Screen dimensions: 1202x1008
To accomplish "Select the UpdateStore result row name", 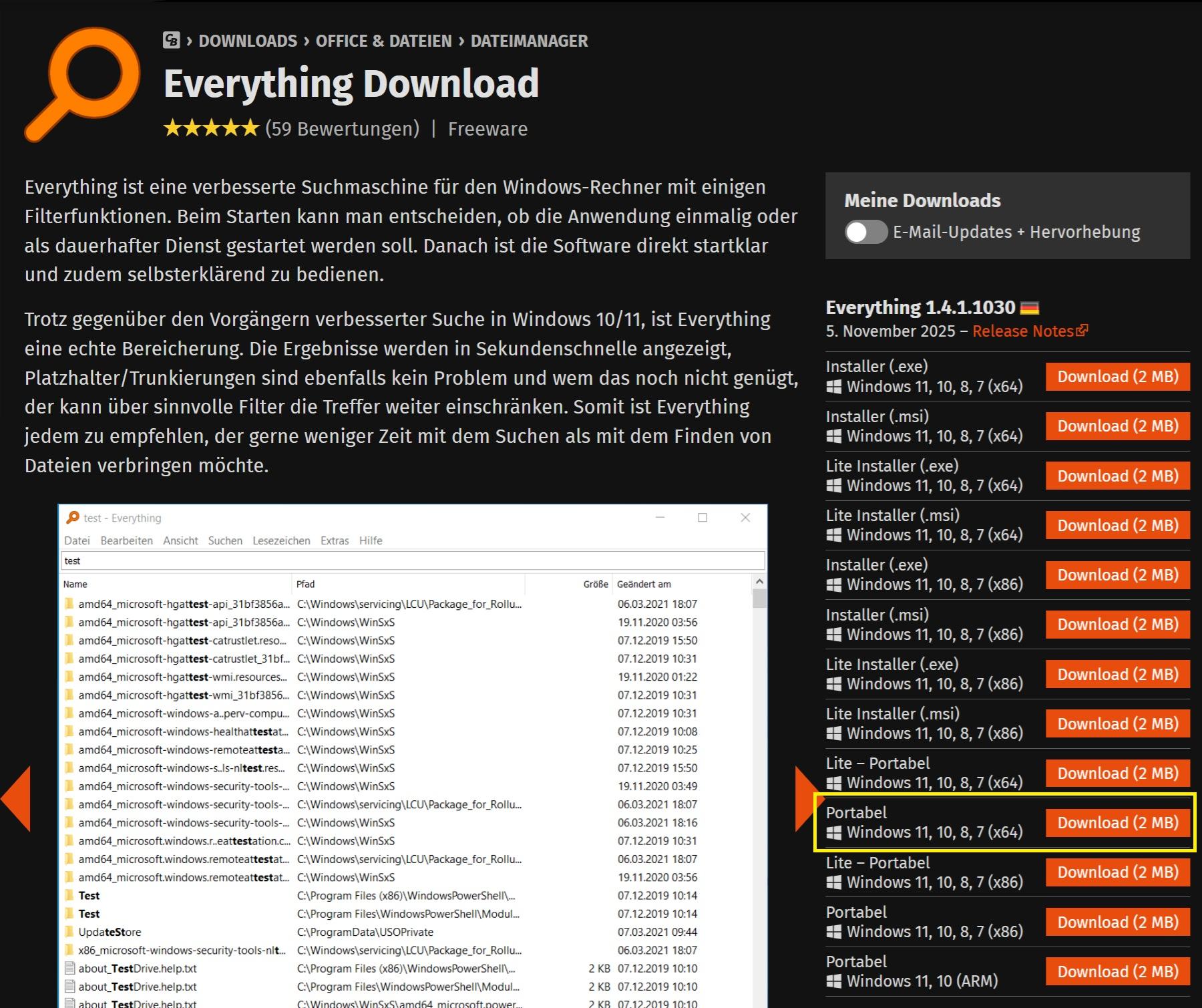I will [110, 932].
